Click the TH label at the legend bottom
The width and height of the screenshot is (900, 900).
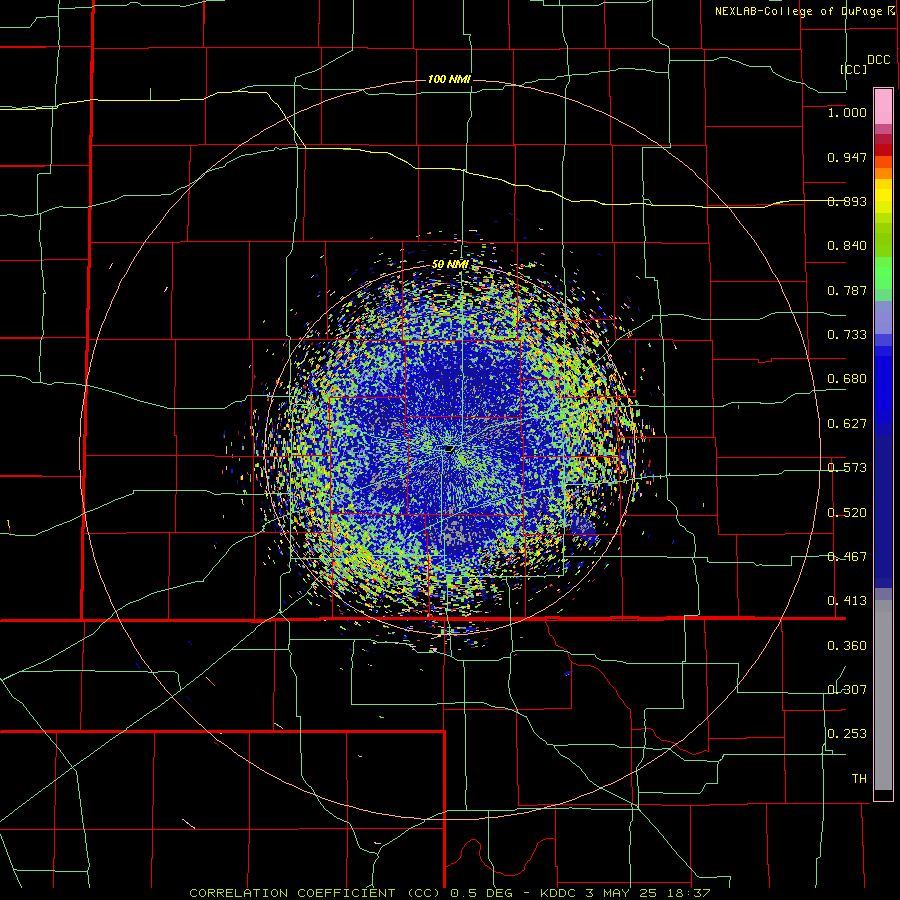(x=859, y=779)
